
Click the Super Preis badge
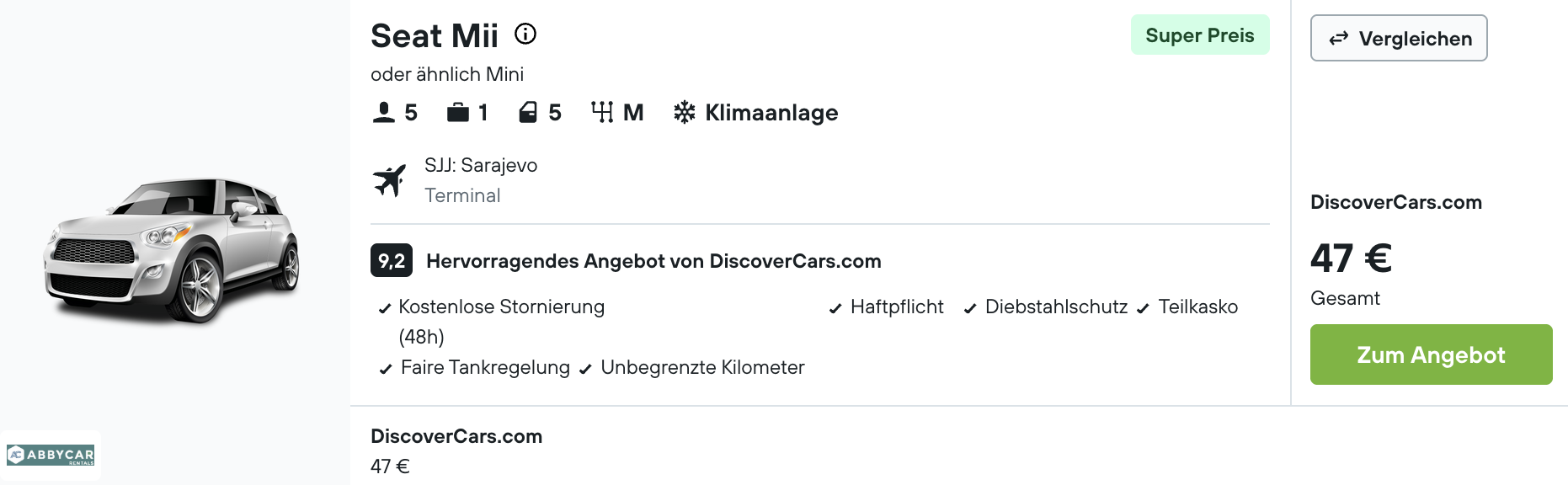click(1199, 35)
